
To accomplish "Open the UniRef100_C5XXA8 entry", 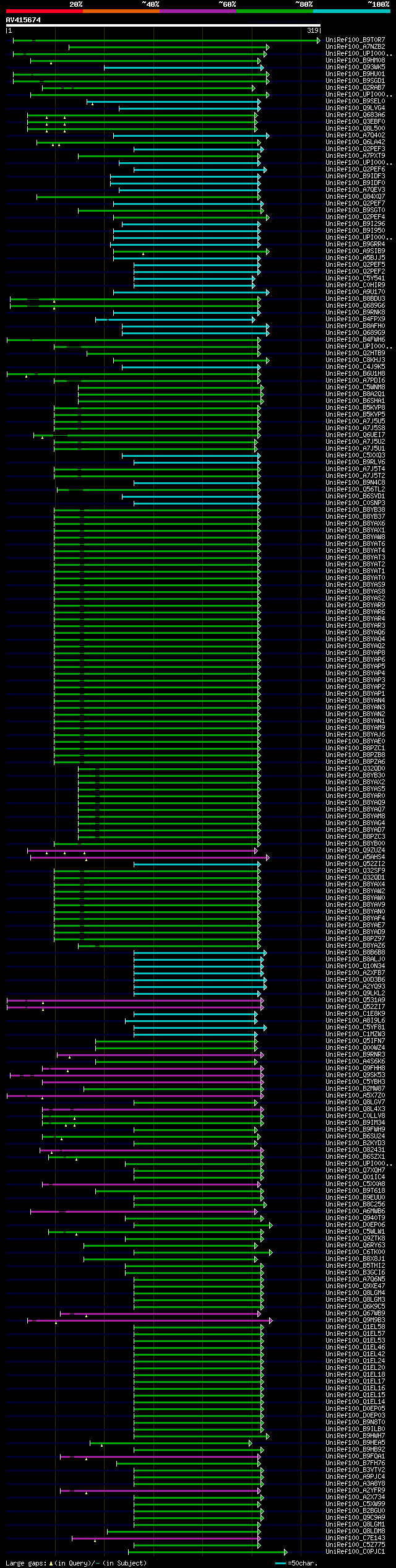I will (x=355, y=1184).
